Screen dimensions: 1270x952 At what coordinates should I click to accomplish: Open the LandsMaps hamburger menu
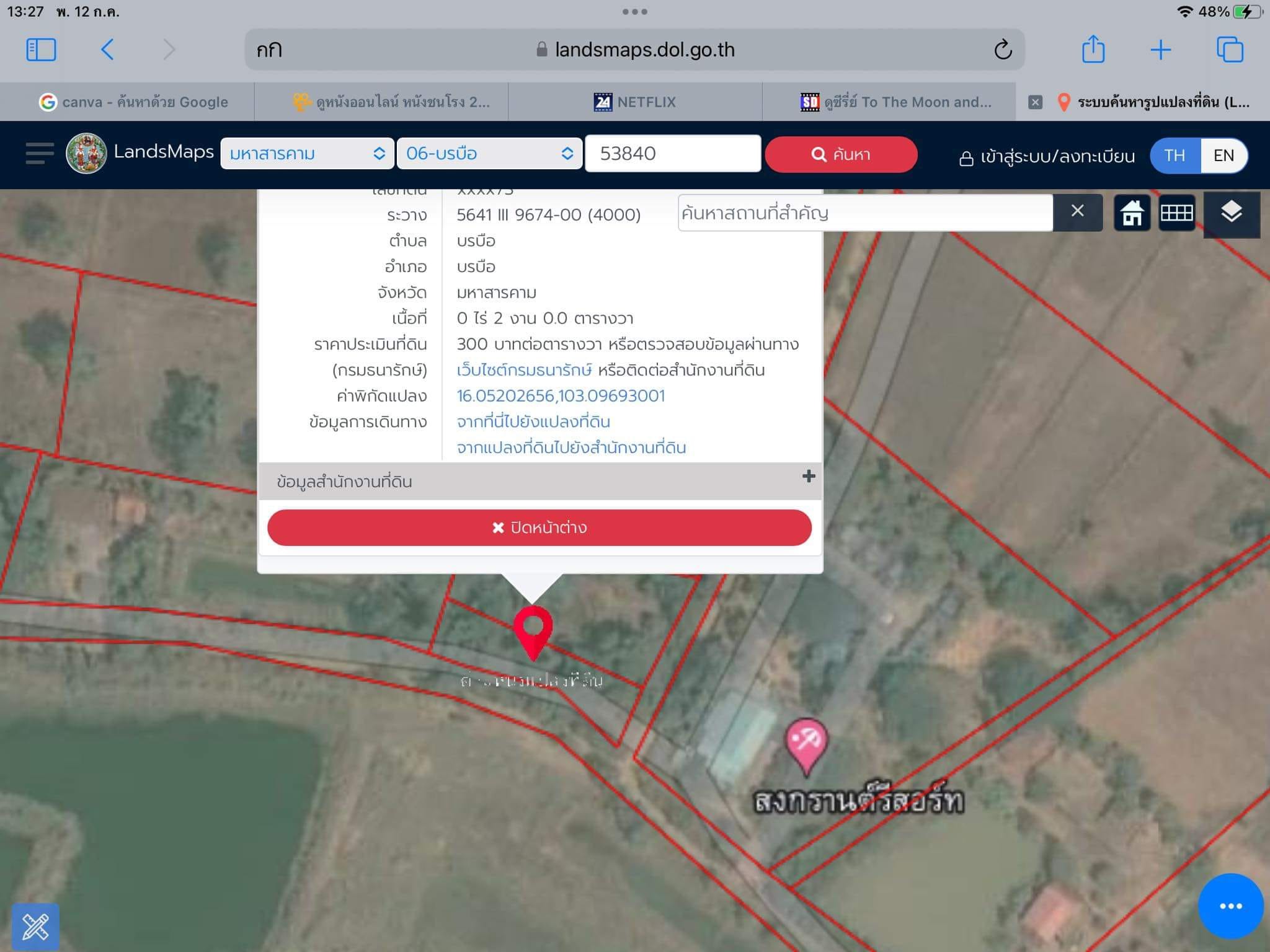coord(39,154)
